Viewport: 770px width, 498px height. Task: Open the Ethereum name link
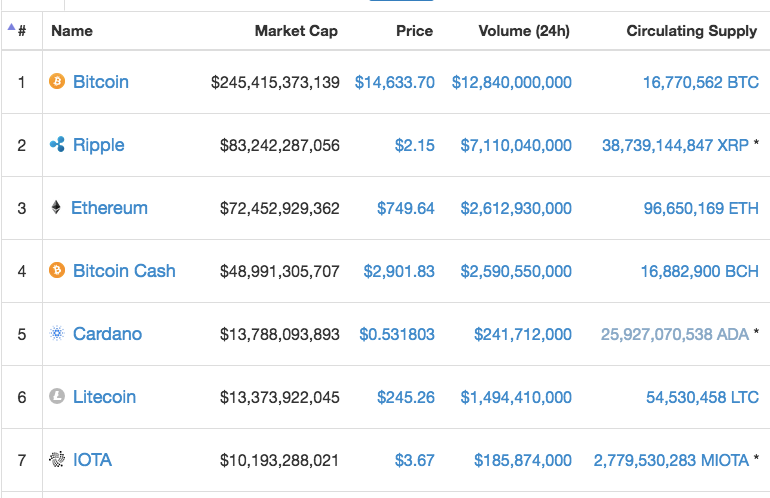[x=109, y=208]
